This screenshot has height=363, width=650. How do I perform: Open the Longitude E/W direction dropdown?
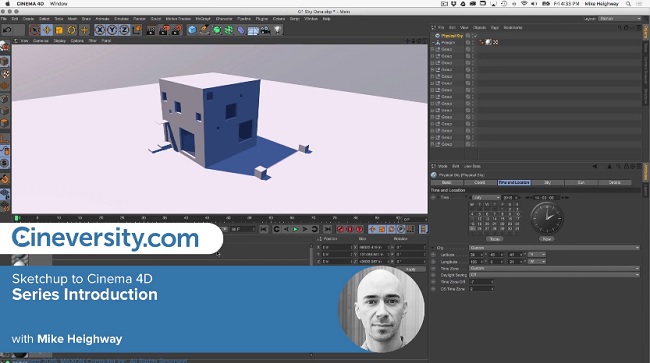click(x=537, y=262)
